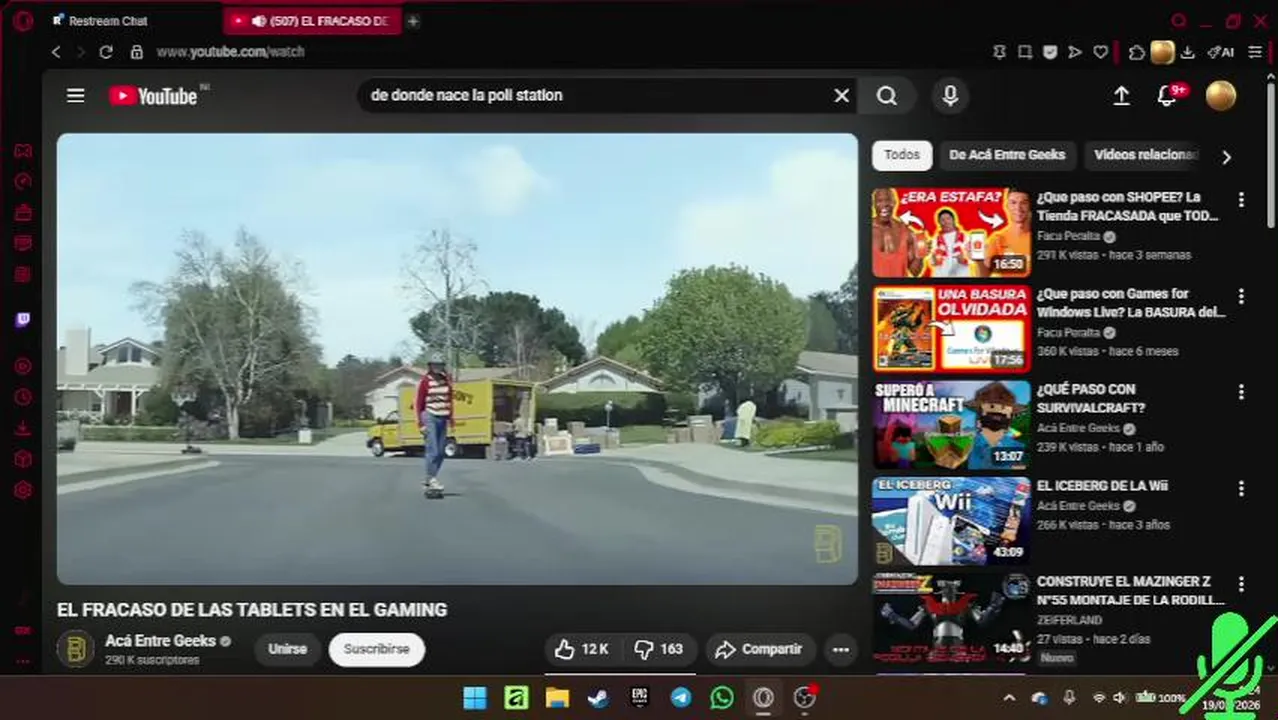Open the Windows Start button
The width and height of the screenshot is (1278, 720).
(x=475, y=698)
